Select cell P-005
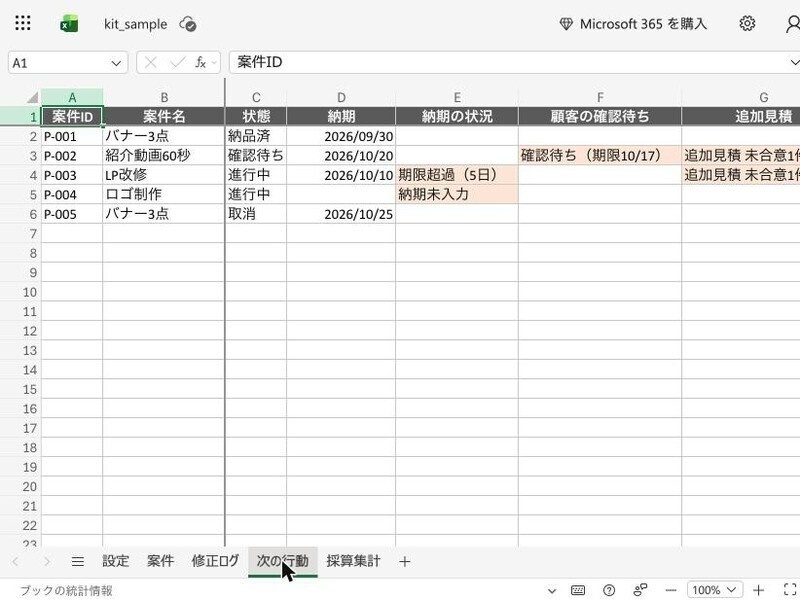The height and width of the screenshot is (600, 800). 72,214
